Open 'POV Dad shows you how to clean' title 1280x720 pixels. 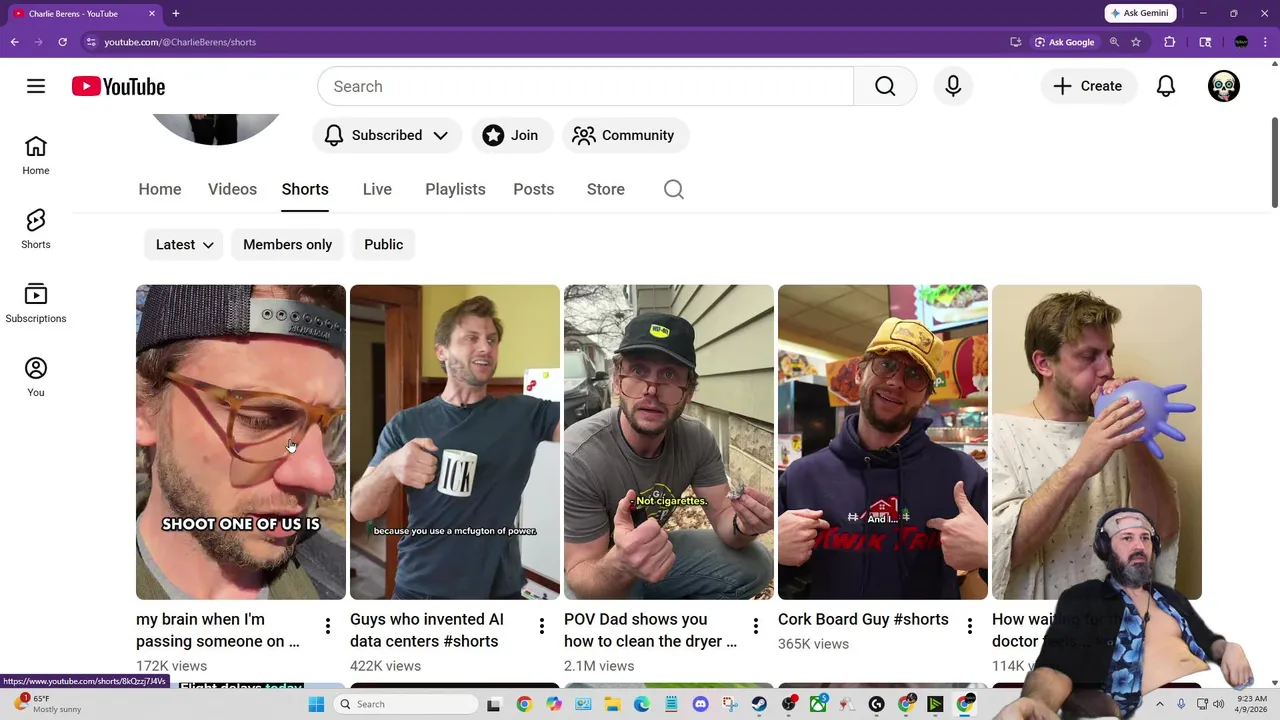(650, 630)
